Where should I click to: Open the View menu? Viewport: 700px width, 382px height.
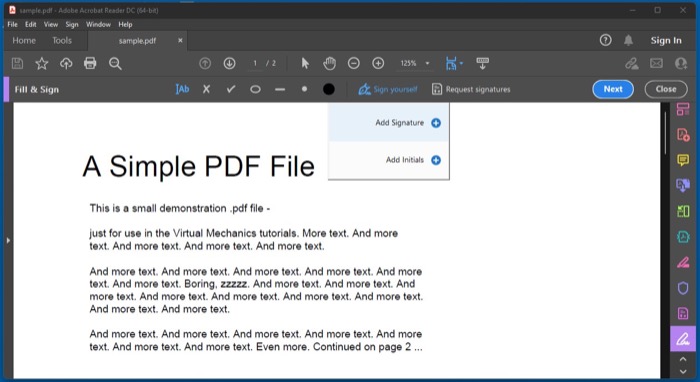(51, 25)
